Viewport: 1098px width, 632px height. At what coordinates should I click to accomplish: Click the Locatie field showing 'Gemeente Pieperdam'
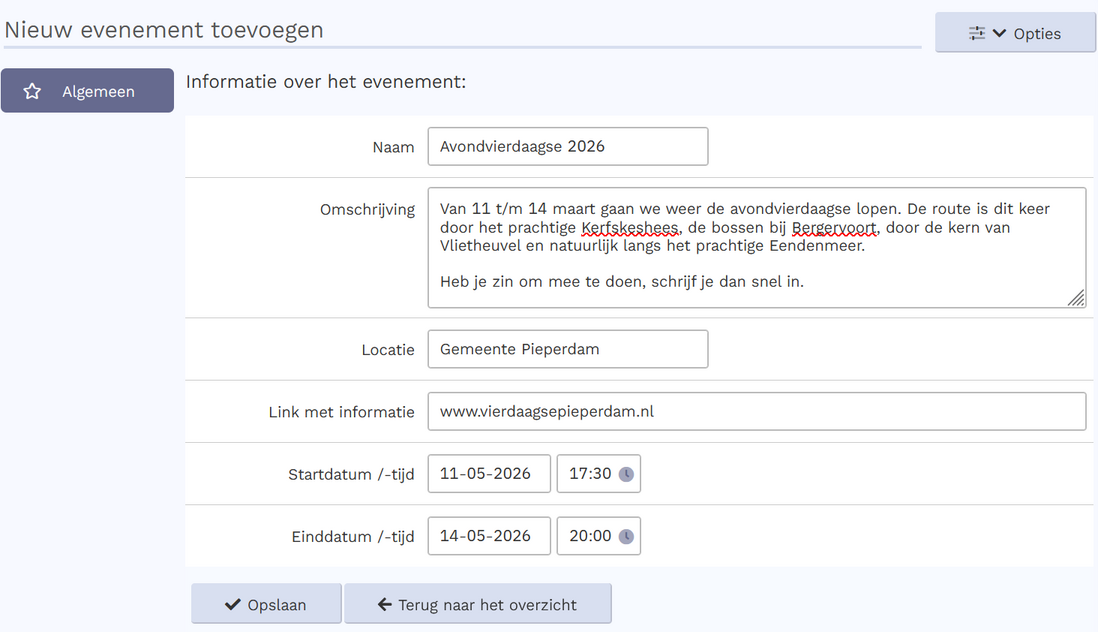(x=567, y=348)
